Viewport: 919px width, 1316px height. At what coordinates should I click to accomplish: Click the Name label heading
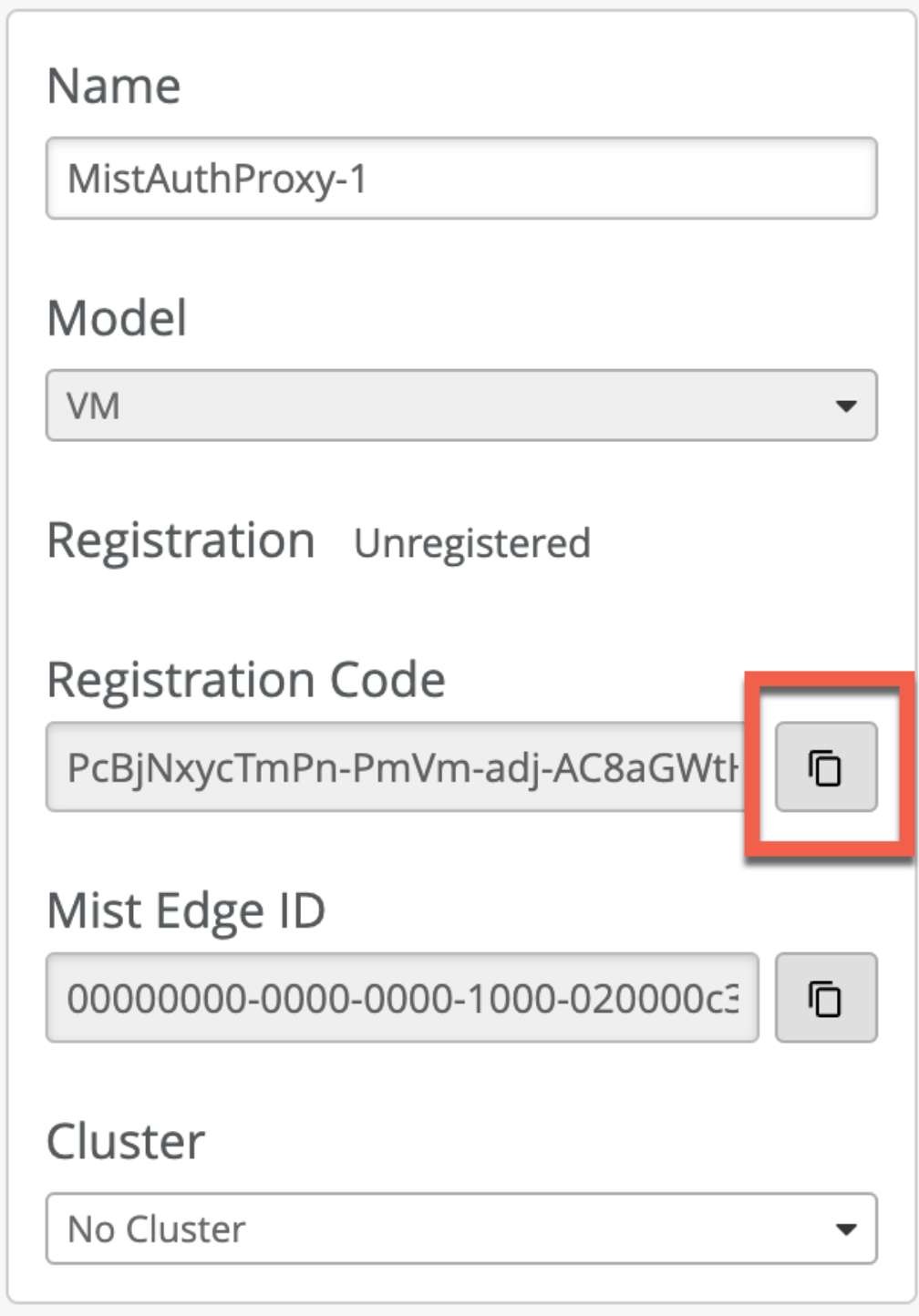pyautogui.click(x=114, y=87)
